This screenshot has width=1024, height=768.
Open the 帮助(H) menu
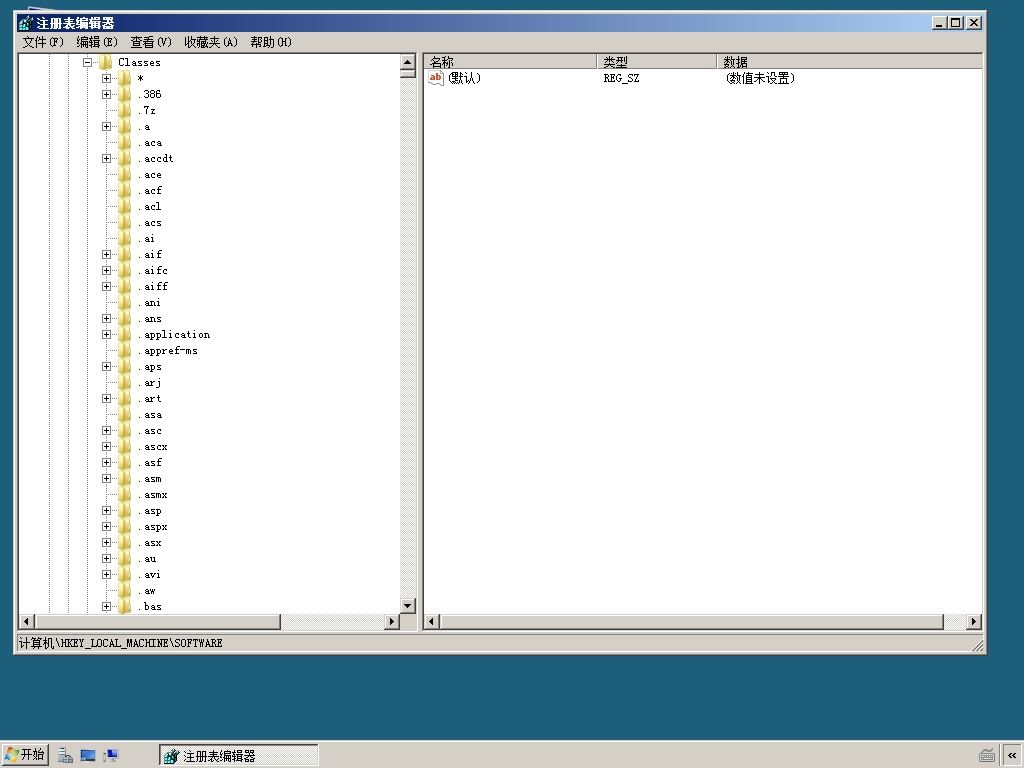271,42
